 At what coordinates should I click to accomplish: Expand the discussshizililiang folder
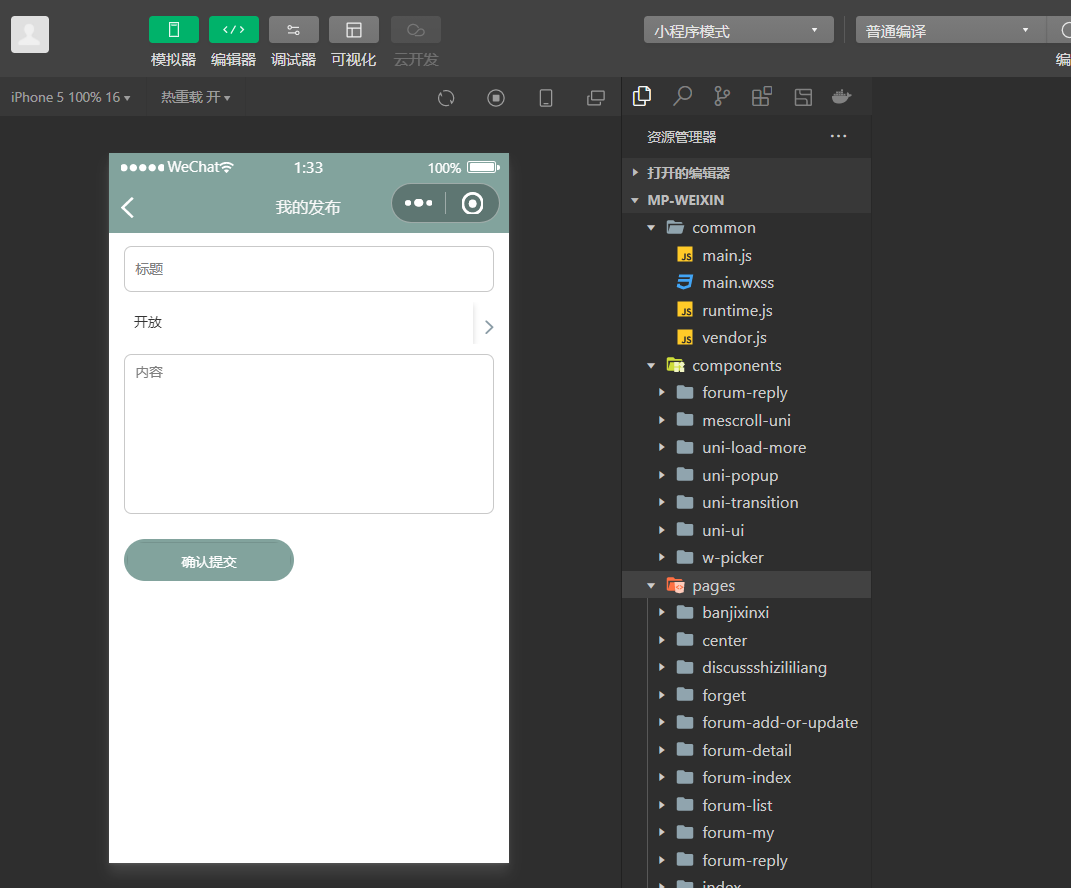(747, 667)
